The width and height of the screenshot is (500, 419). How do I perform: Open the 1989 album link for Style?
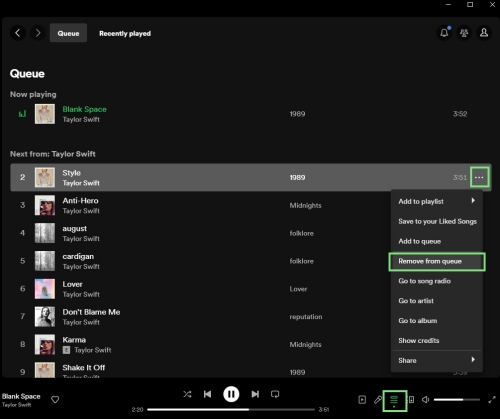pos(297,177)
